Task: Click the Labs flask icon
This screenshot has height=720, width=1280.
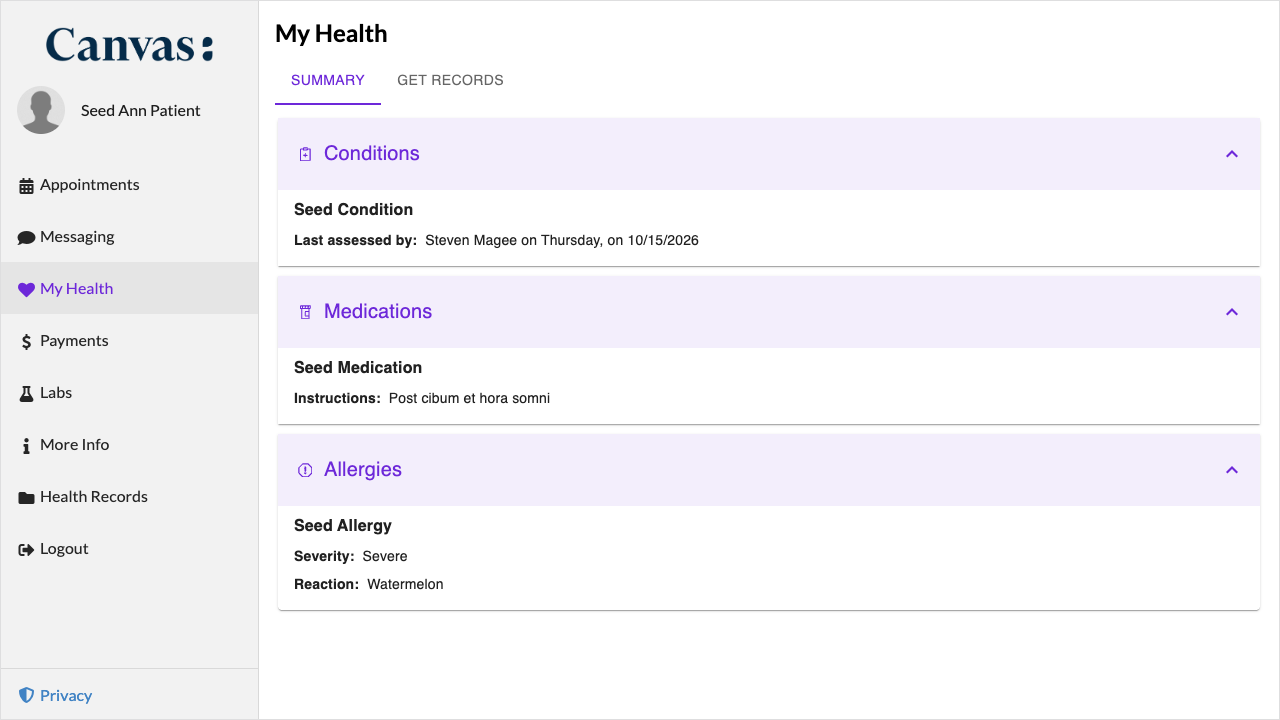Action: point(26,394)
